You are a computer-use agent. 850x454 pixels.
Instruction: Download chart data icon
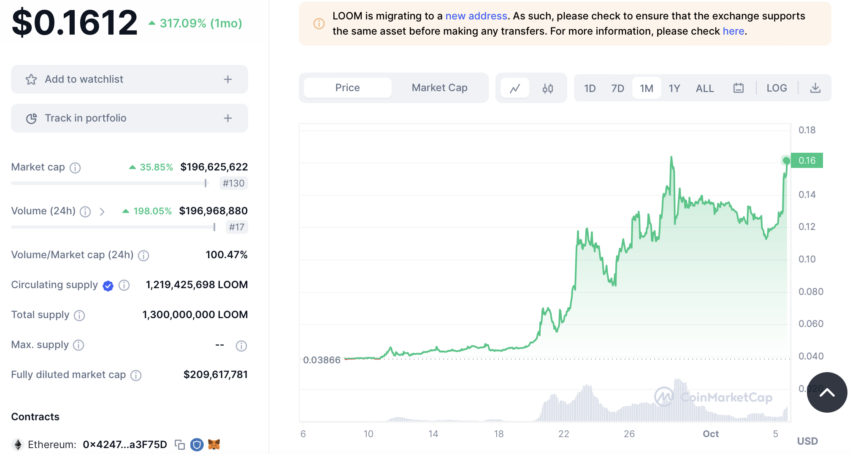pos(815,88)
